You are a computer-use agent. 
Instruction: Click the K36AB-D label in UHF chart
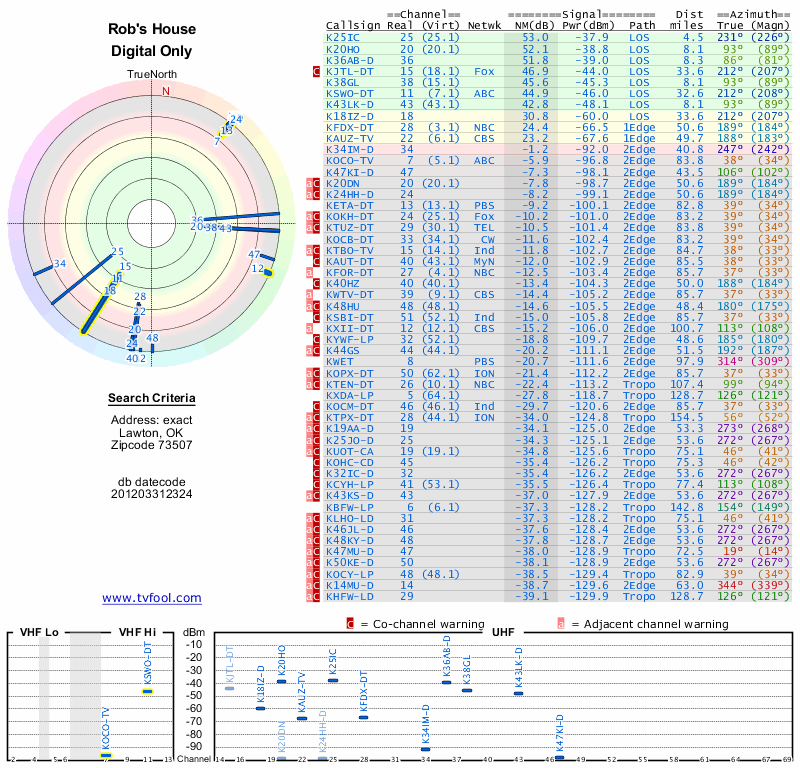(446, 656)
